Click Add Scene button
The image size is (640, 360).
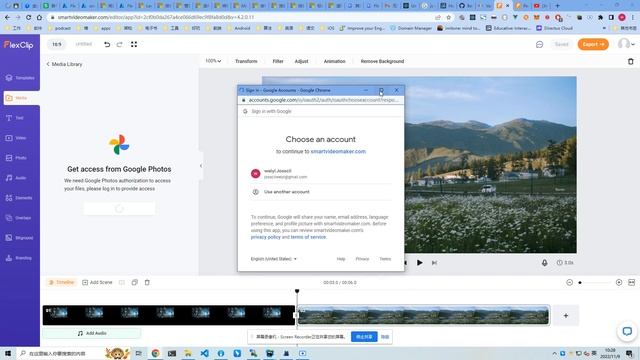click(97, 282)
